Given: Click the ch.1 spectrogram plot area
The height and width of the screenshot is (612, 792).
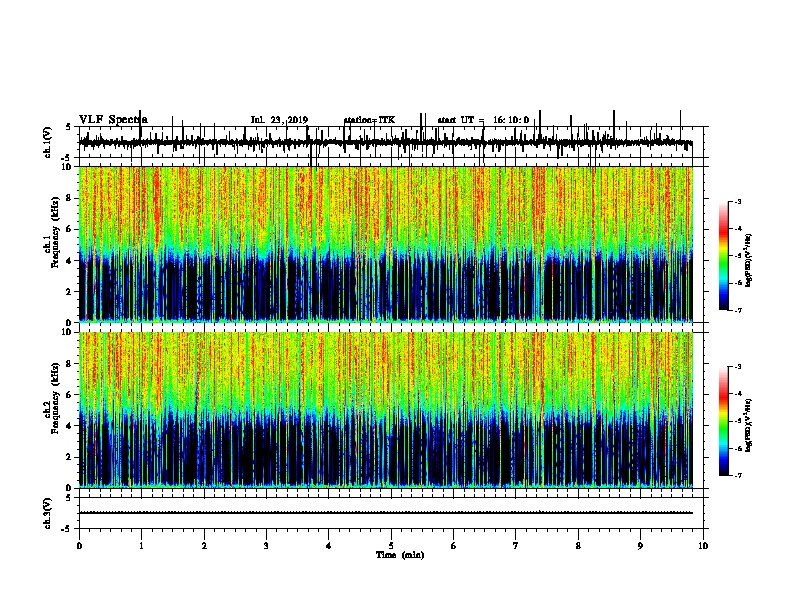Looking at the screenshot, I should [x=386, y=244].
